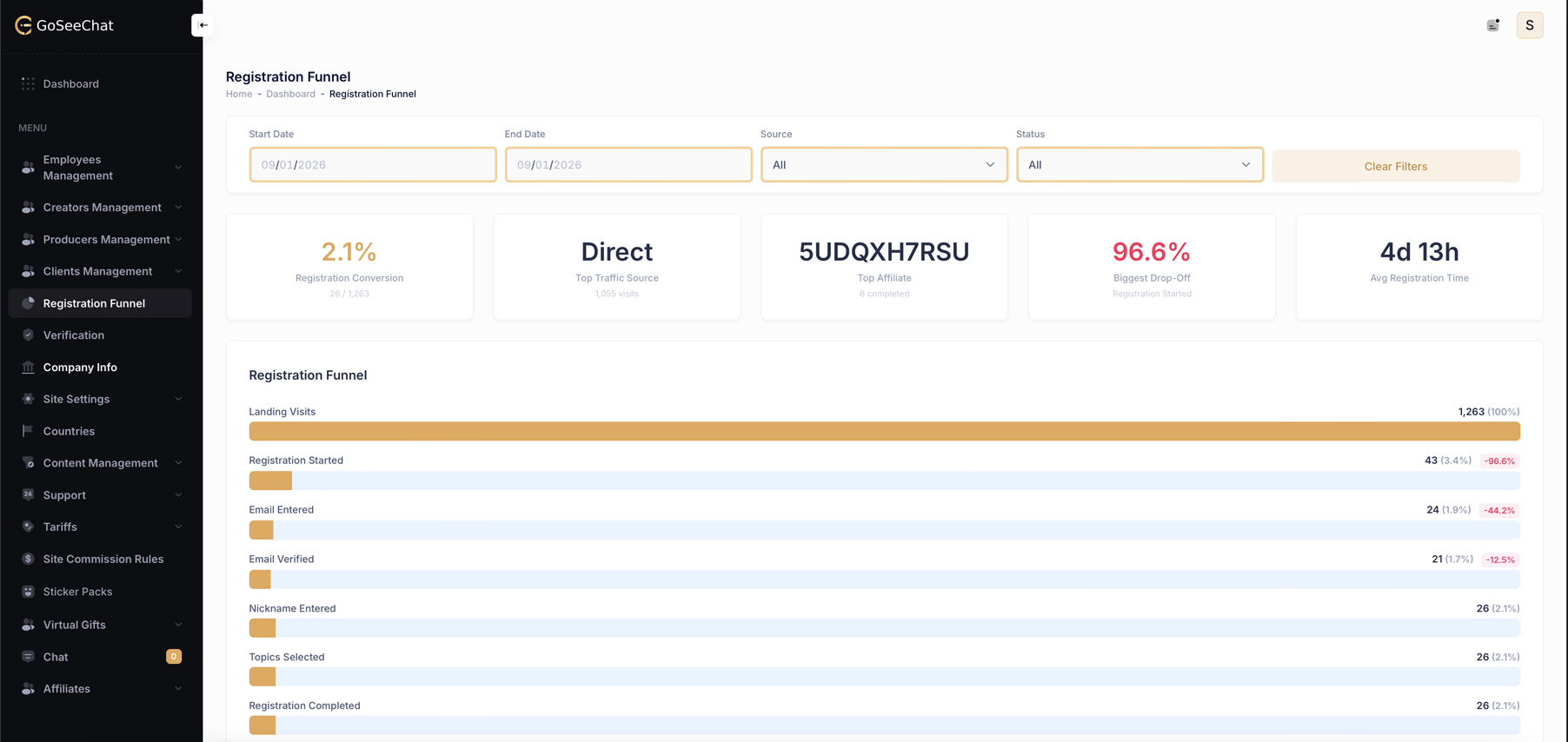Screen dimensions: 1568x742
Task: Open the notifications icon in the top bar
Action: tap(1492, 25)
